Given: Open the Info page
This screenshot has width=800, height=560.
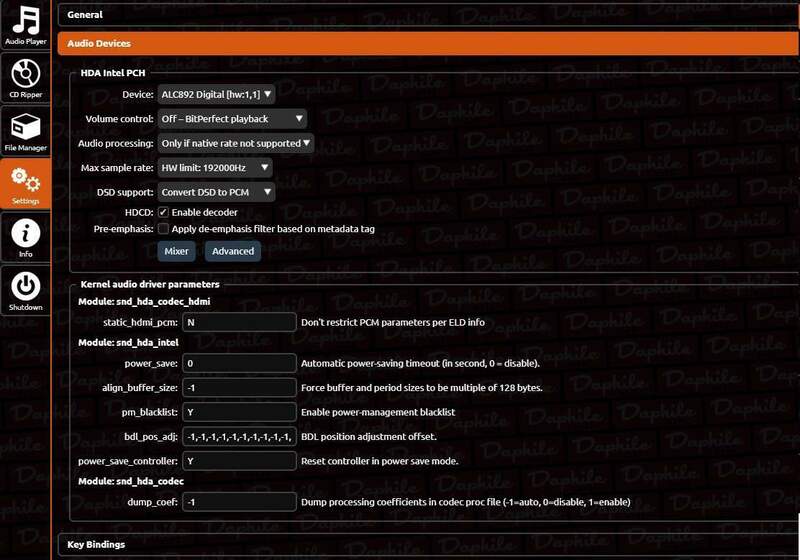Looking at the screenshot, I should 25,239.
